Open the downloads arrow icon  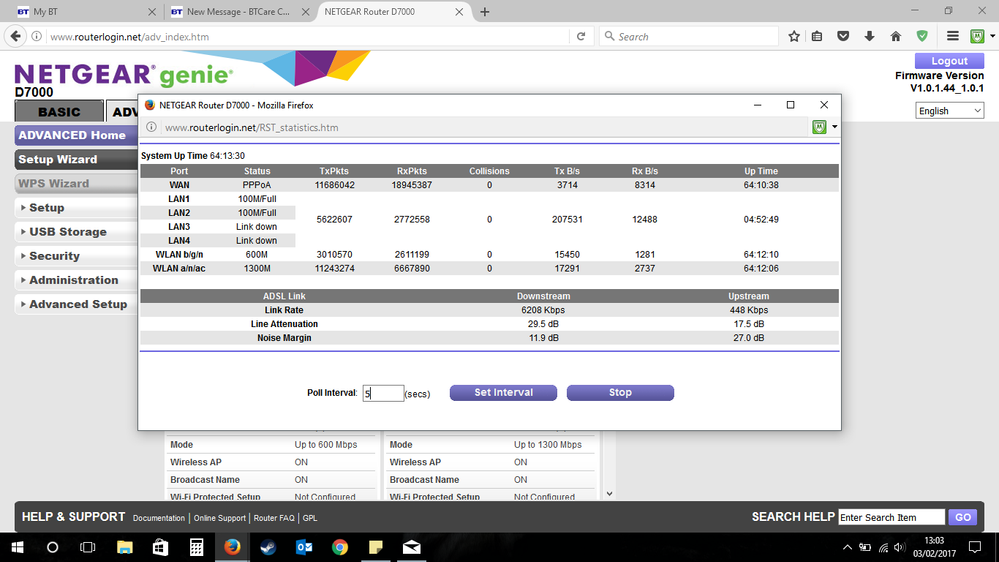click(x=869, y=36)
